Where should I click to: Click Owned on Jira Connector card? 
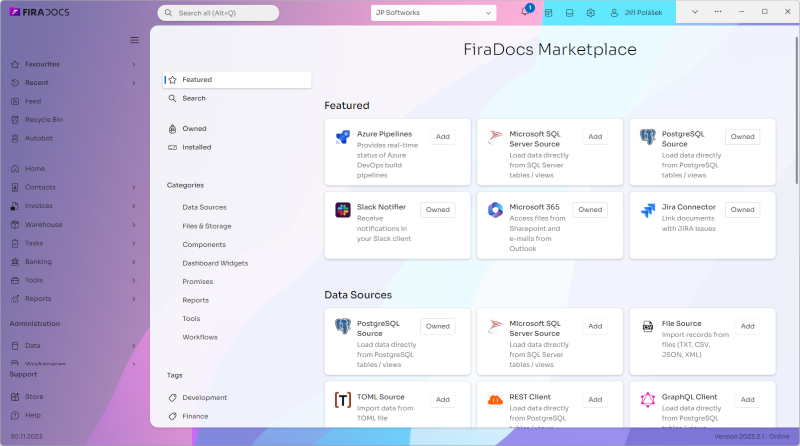742,210
